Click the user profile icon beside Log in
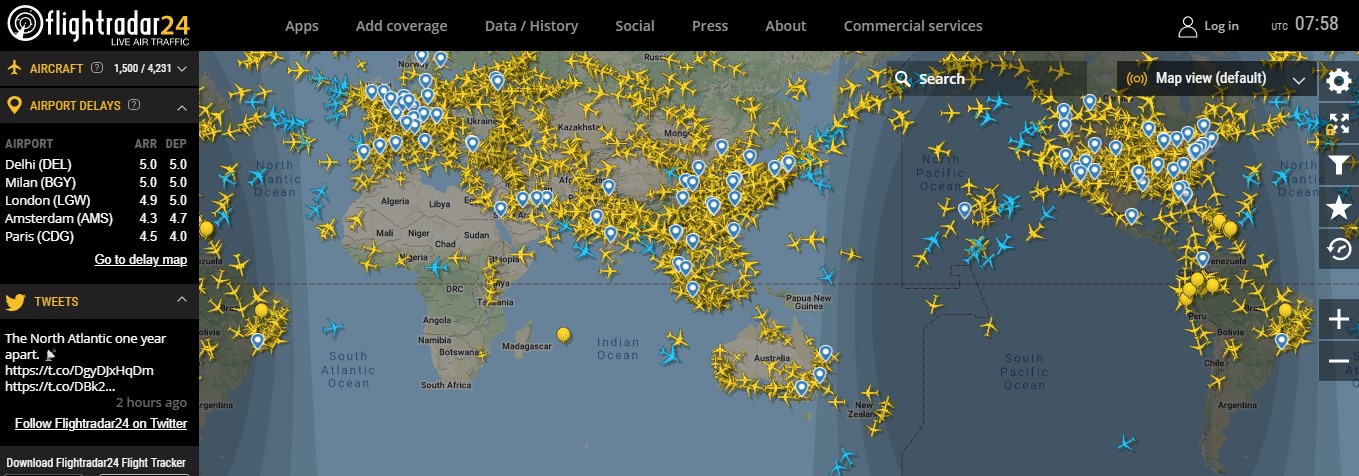 point(1187,26)
